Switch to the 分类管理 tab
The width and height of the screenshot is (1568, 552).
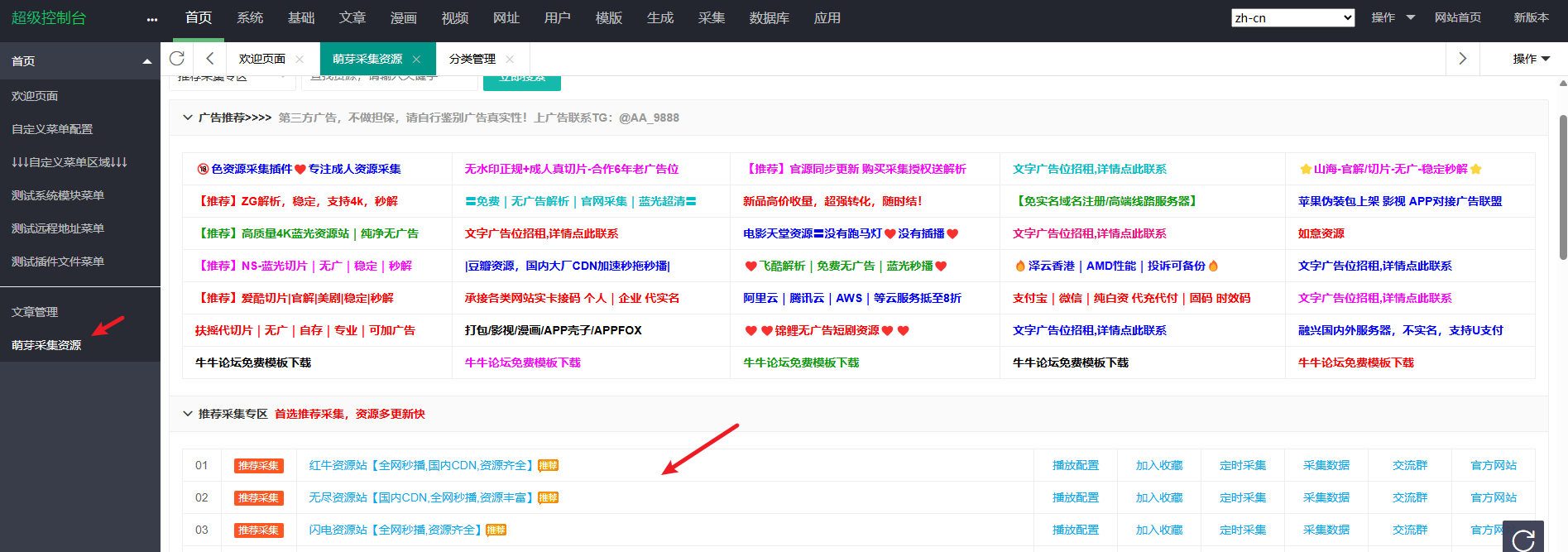coord(472,60)
